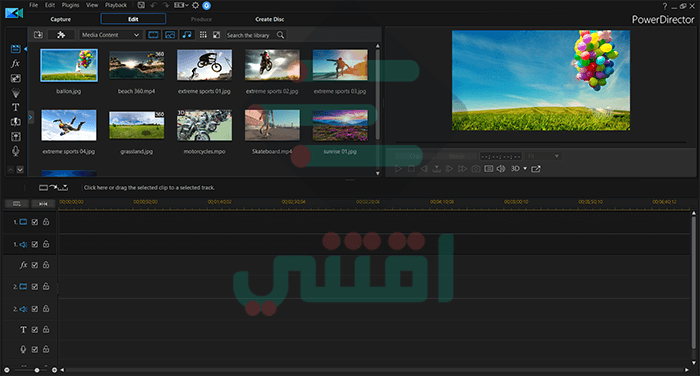
Task: Click the preview volume speaker icon
Action: (x=501, y=169)
